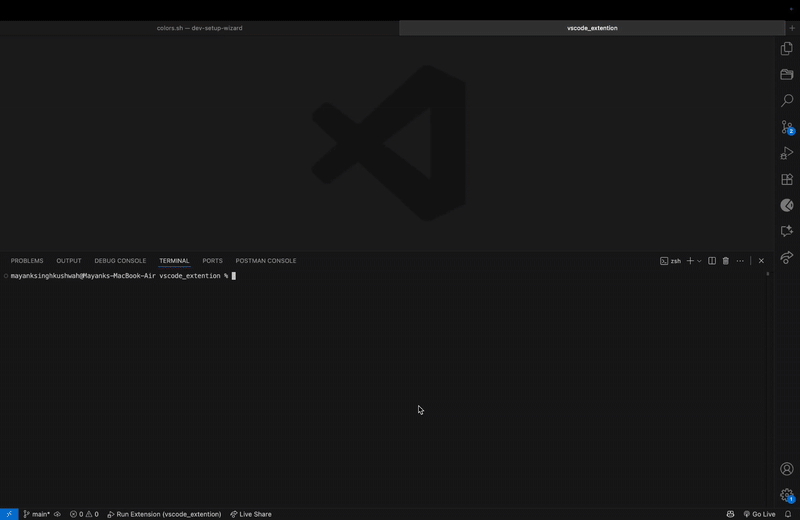Open the Manage gear icon
Viewport: 800px width, 520px height.
(x=787, y=495)
